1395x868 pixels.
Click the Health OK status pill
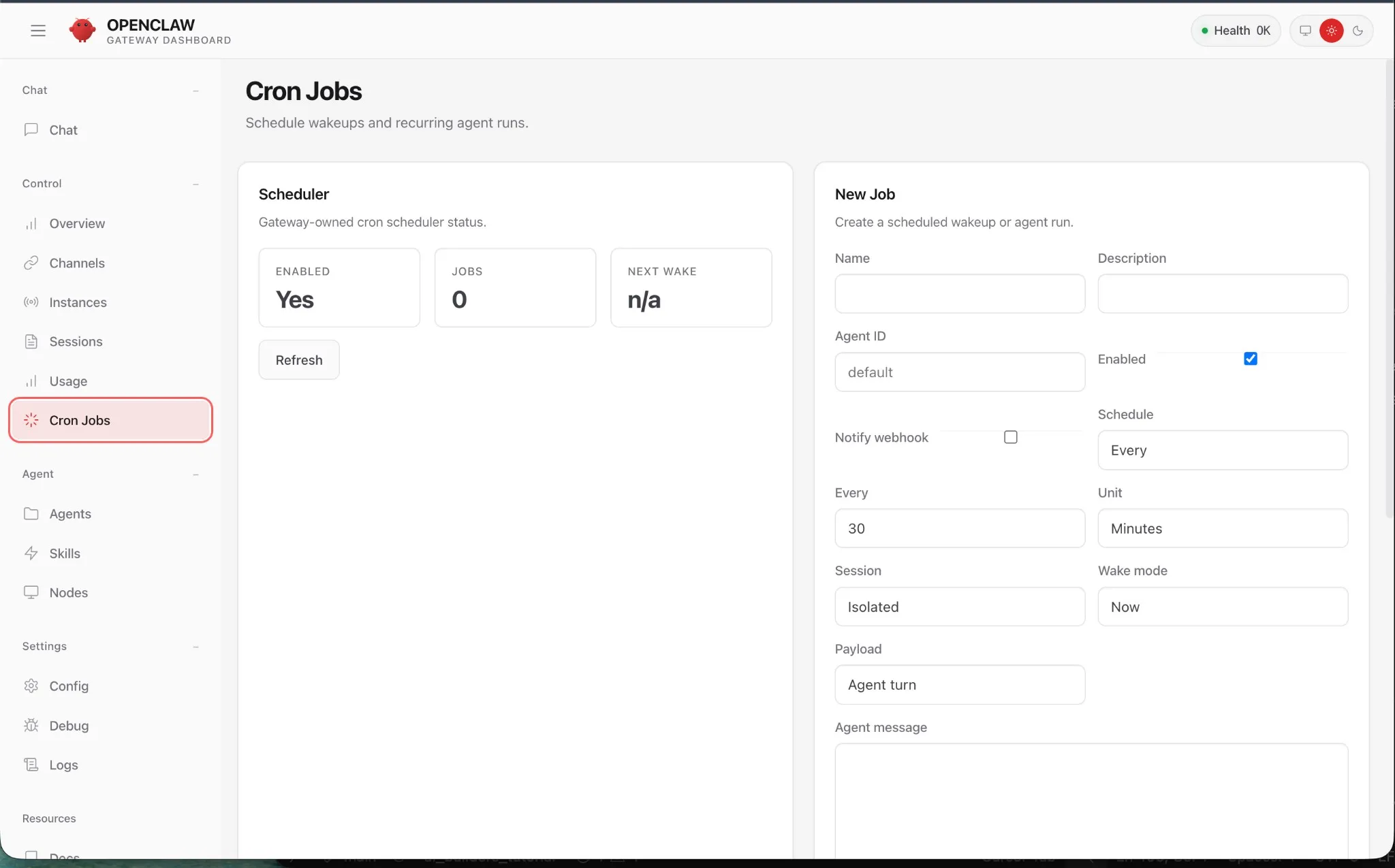coord(1236,31)
